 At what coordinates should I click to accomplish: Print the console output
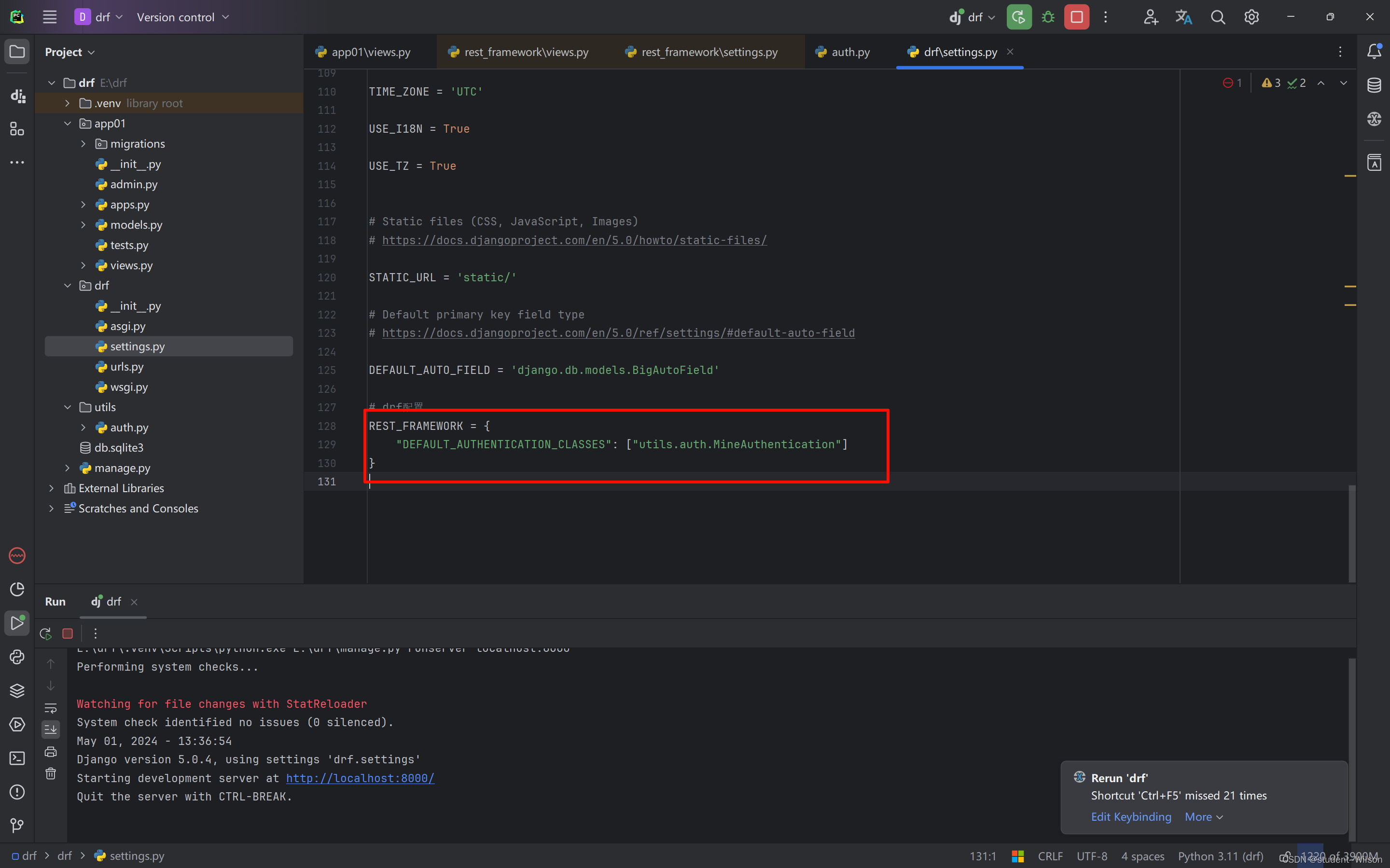51,751
